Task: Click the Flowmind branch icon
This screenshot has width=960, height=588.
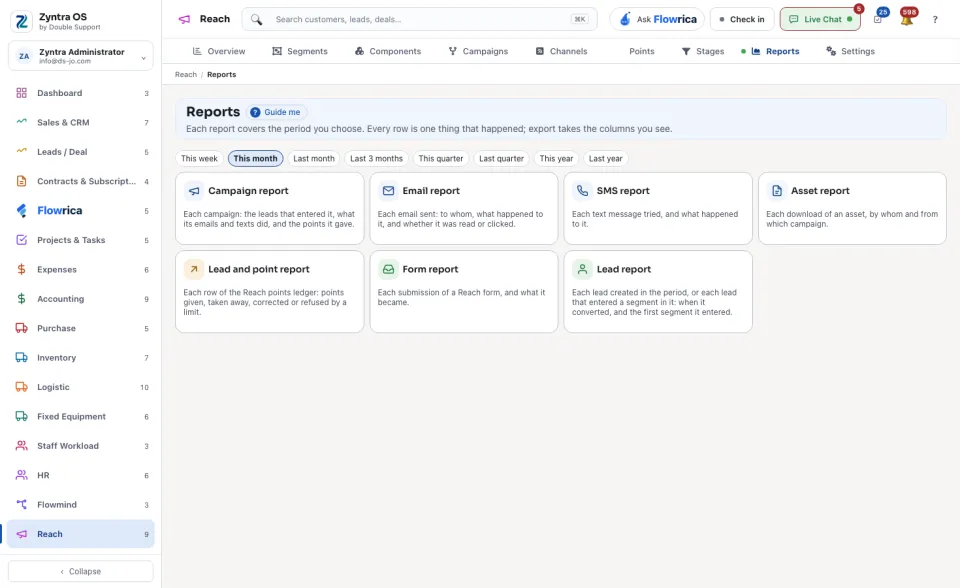Action: pos(21,505)
